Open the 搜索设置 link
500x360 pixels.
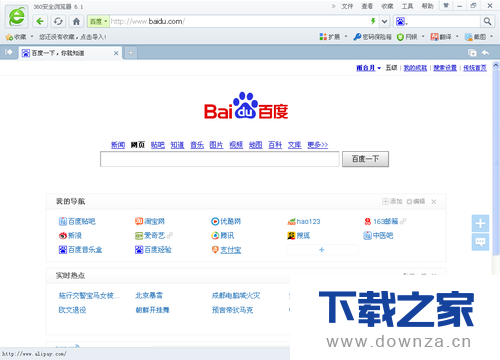(x=445, y=68)
